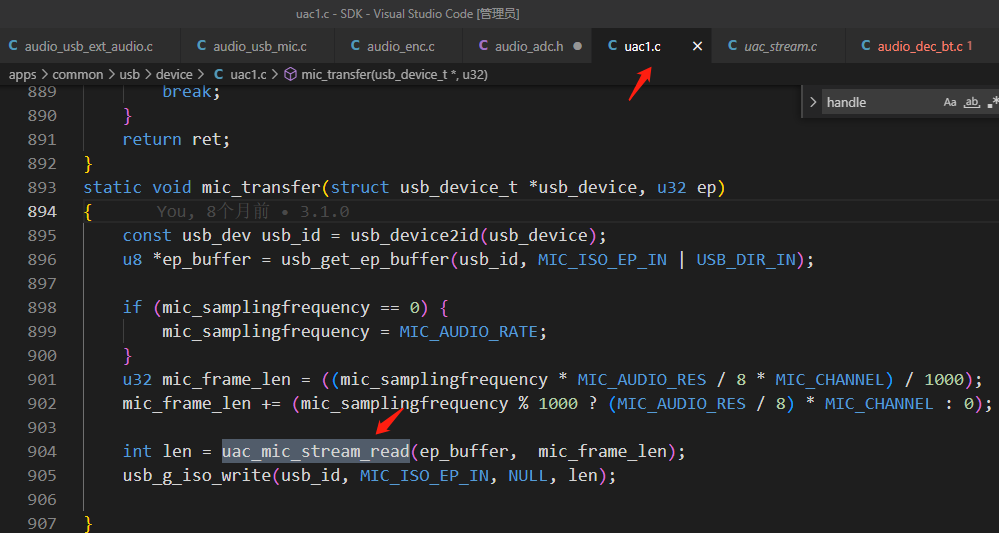Click the 'usb' breadcrumb segment
The height and width of the screenshot is (533, 999).
pos(129,75)
